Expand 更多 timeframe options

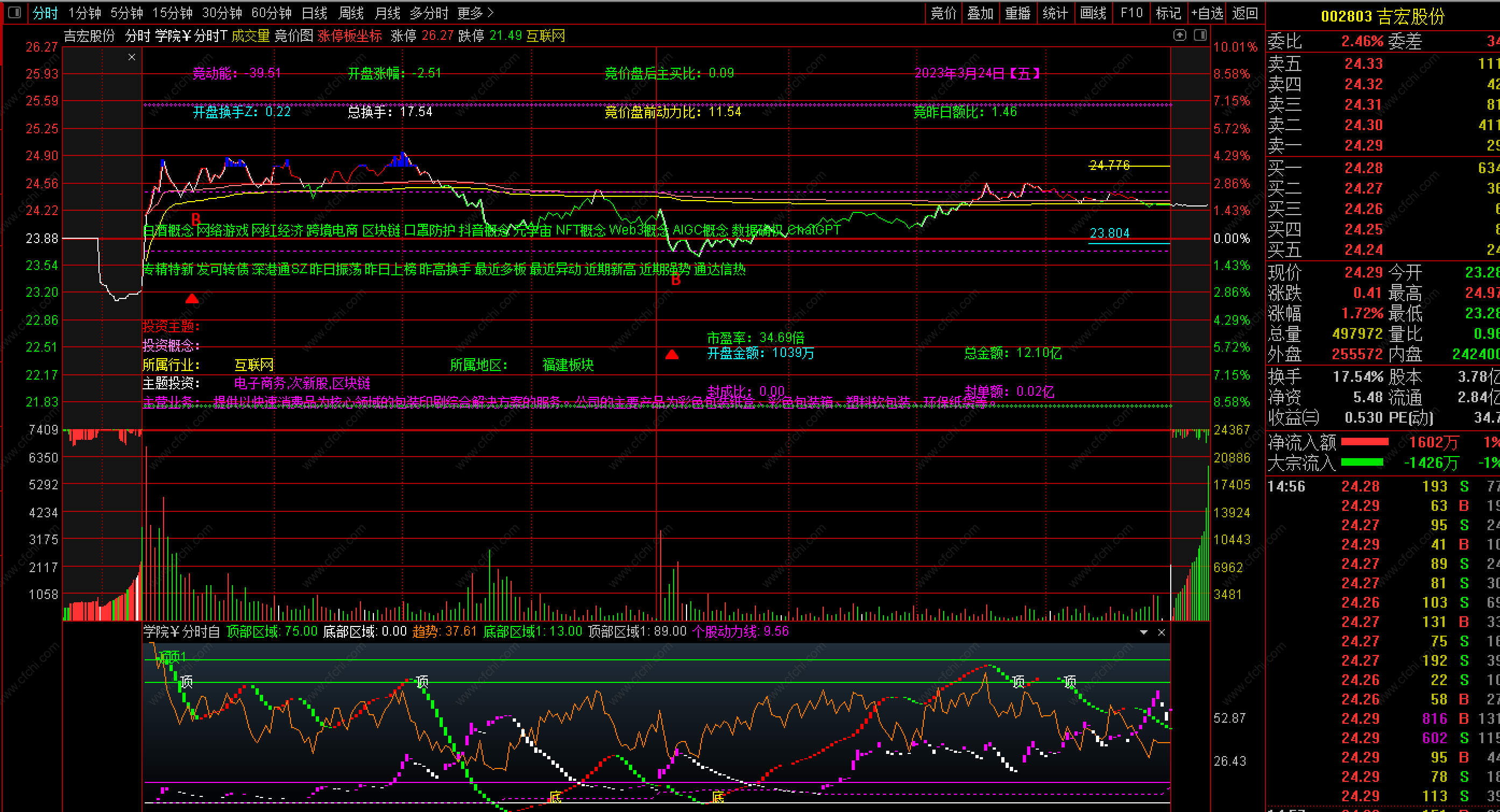475,13
